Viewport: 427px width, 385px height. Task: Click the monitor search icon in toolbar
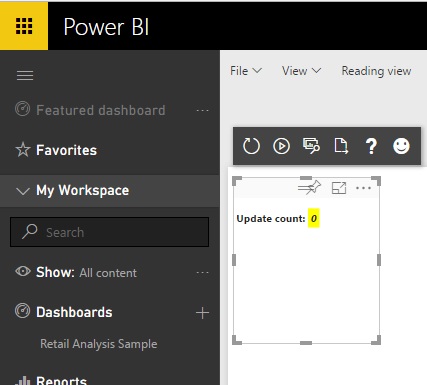tap(311, 146)
